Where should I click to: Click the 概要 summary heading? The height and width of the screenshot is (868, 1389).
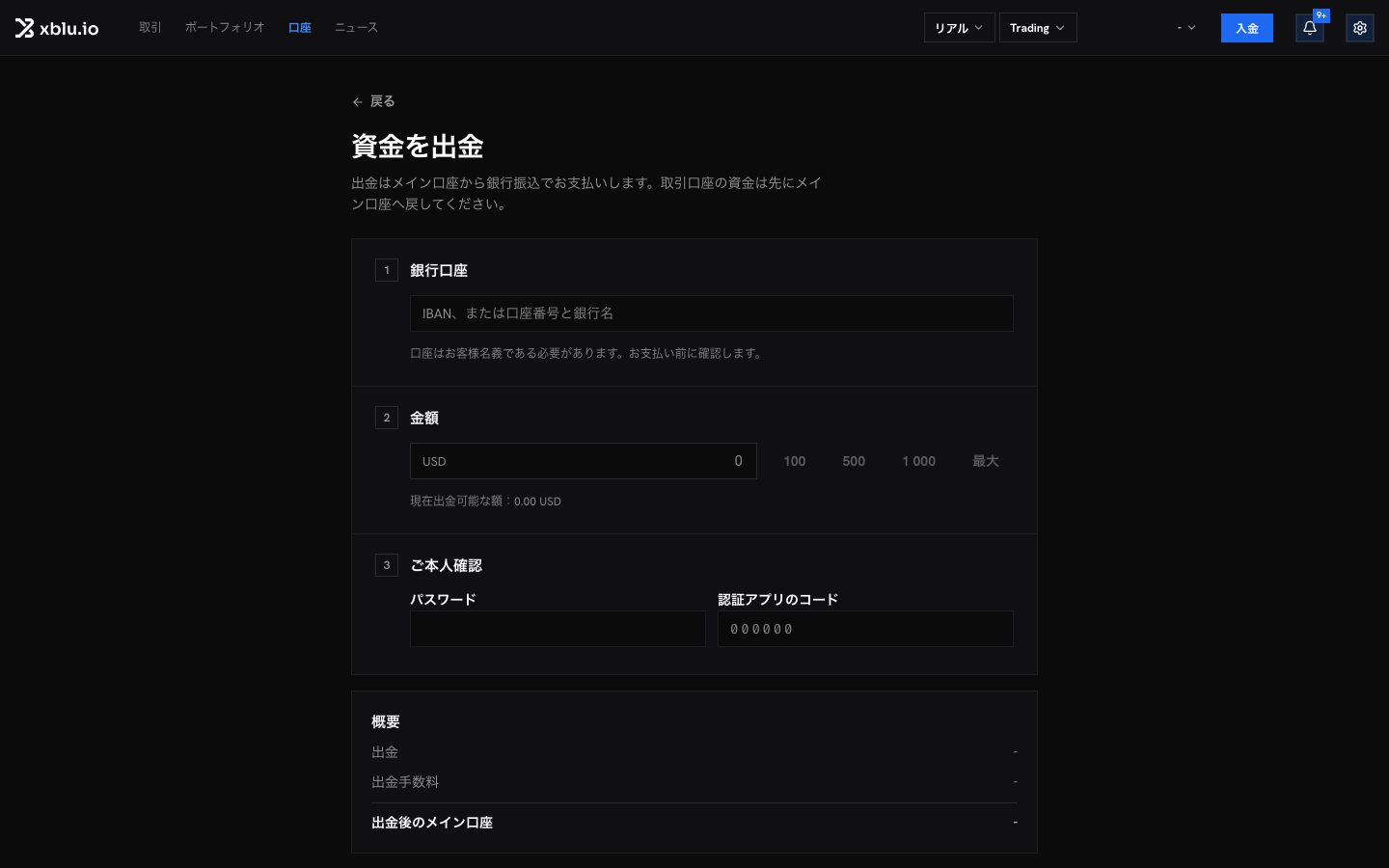tap(386, 721)
